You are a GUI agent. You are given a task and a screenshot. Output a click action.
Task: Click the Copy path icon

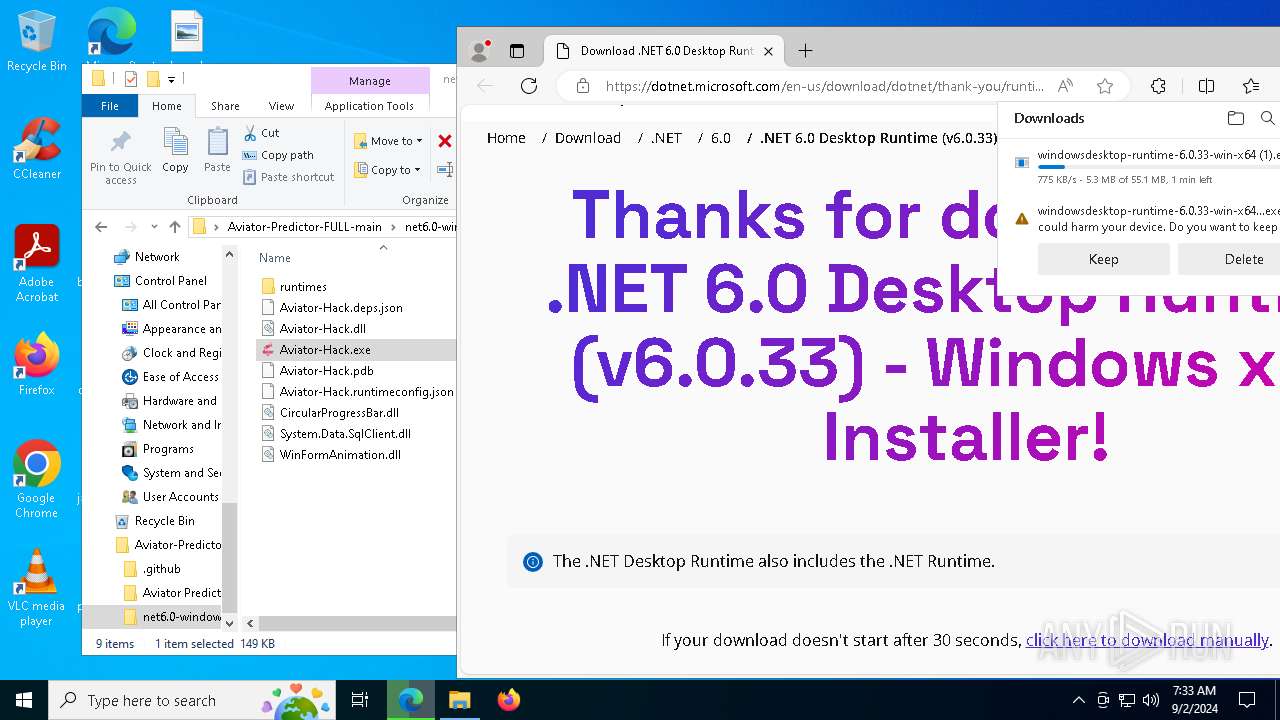coord(250,155)
